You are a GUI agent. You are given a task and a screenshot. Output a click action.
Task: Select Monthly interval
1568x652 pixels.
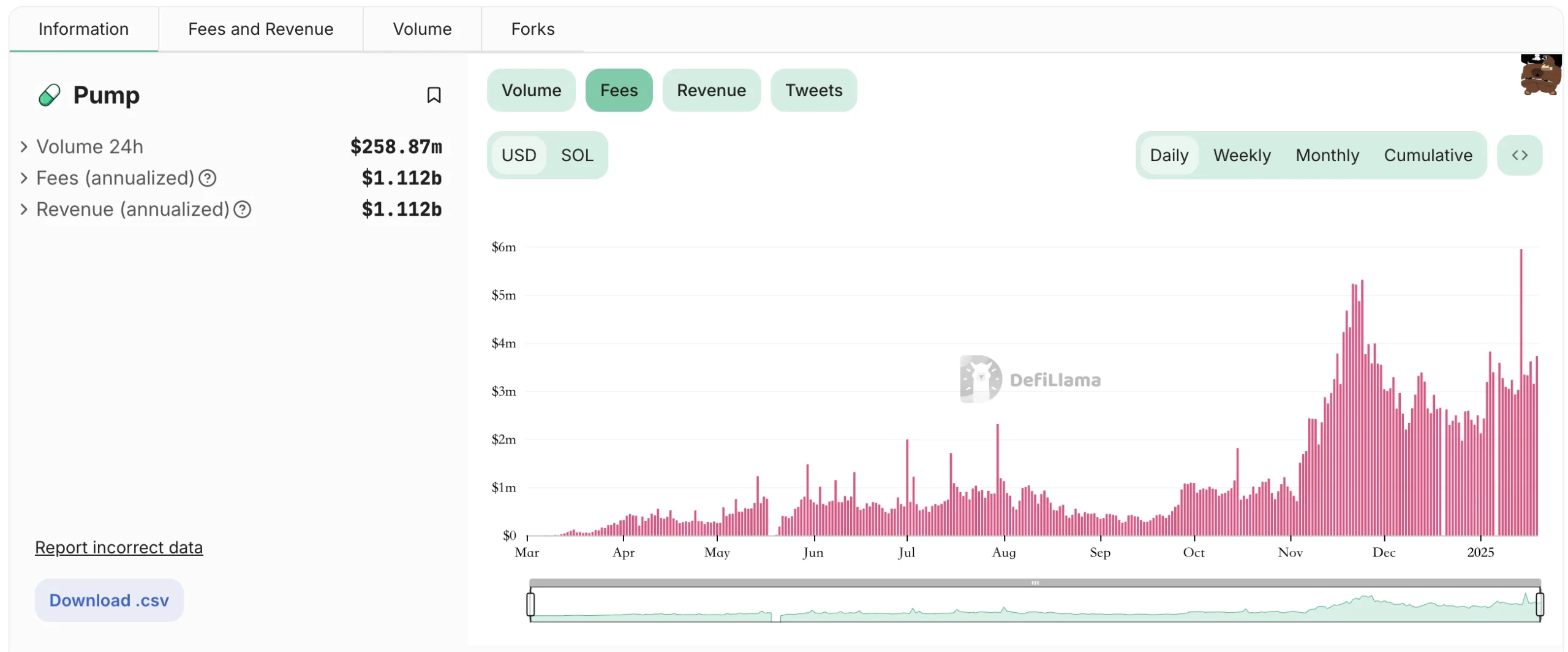point(1327,155)
